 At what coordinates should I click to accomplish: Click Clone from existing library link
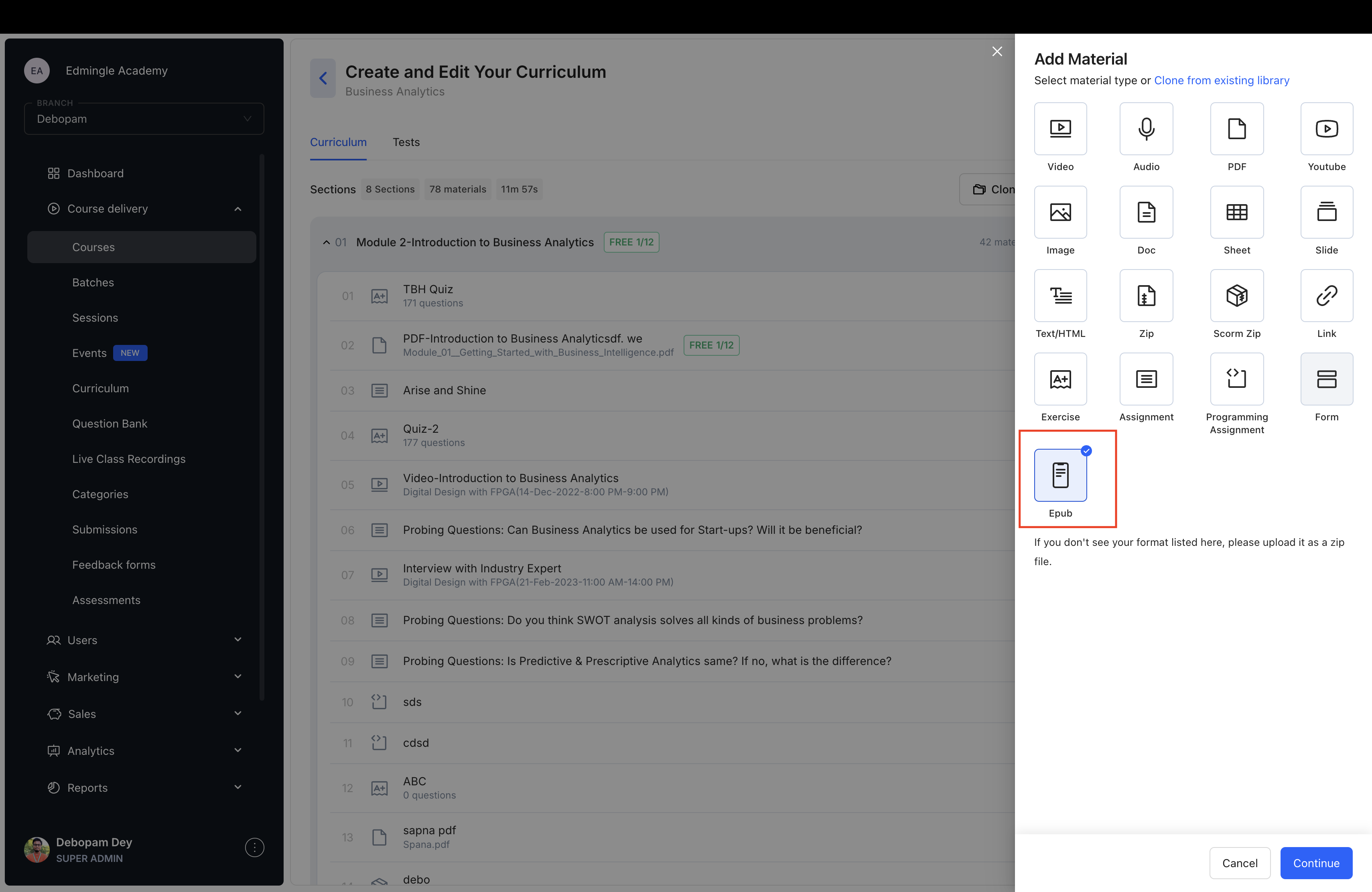[x=1222, y=80]
